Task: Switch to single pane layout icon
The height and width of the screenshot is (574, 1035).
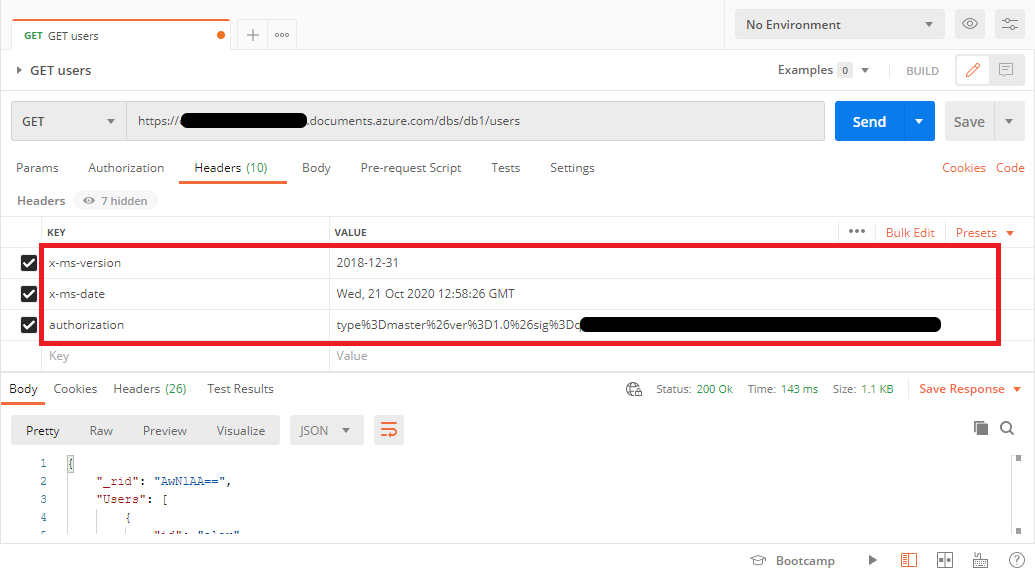Action: 909,560
